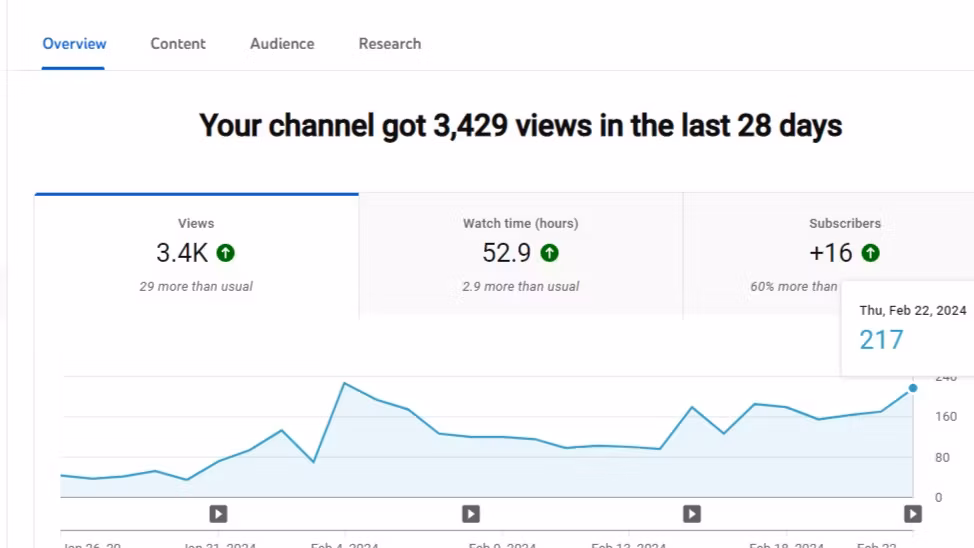The height and width of the screenshot is (548, 974).
Task: Select the Watch time (hours) card title
Action: tap(520, 224)
